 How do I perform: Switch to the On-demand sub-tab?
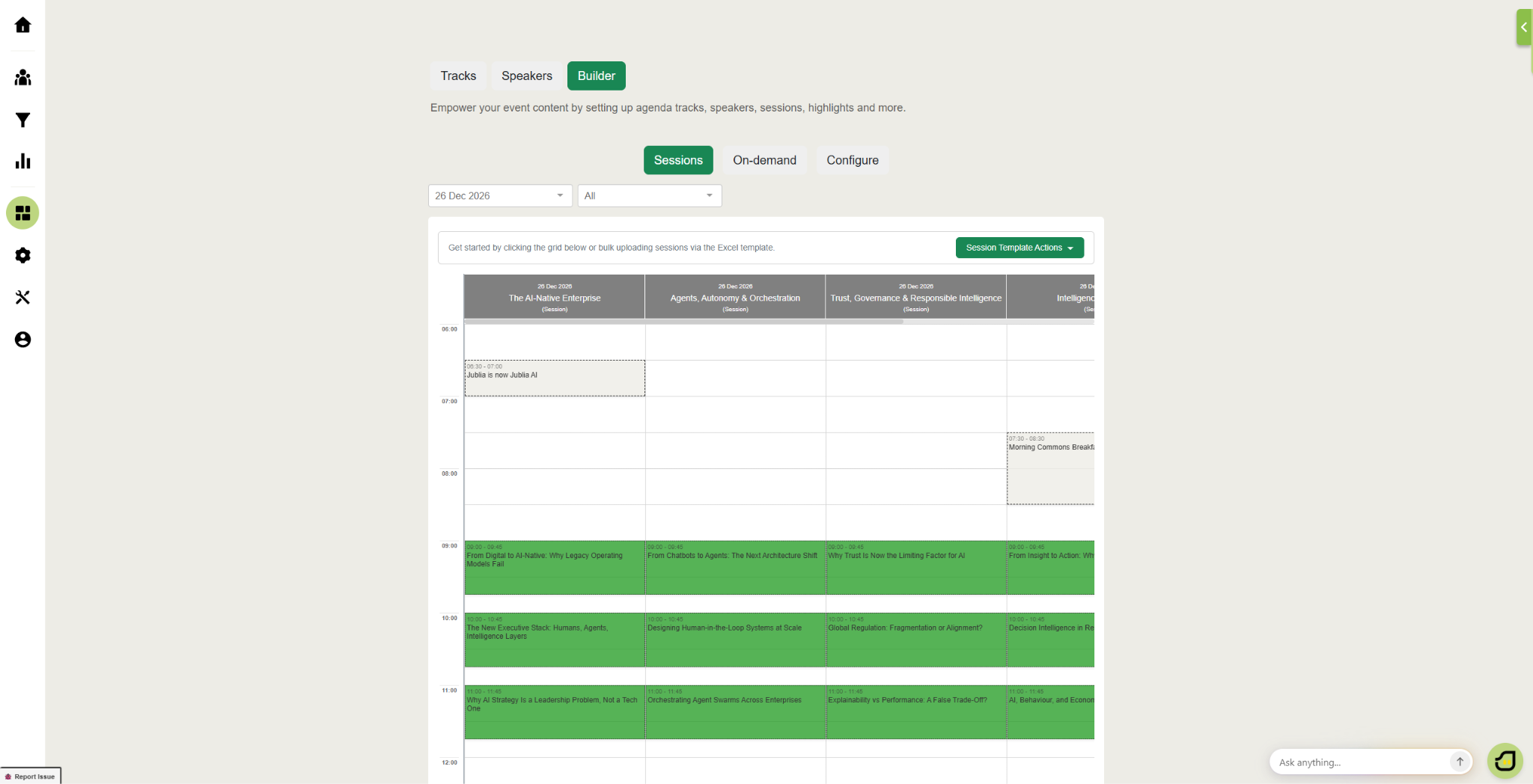pos(764,160)
